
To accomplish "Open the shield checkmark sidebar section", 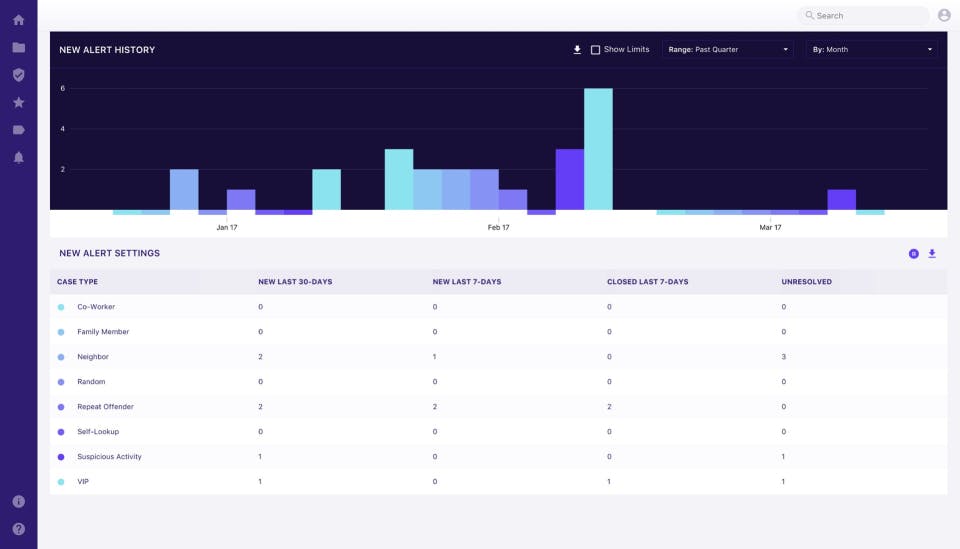I will [18, 75].
